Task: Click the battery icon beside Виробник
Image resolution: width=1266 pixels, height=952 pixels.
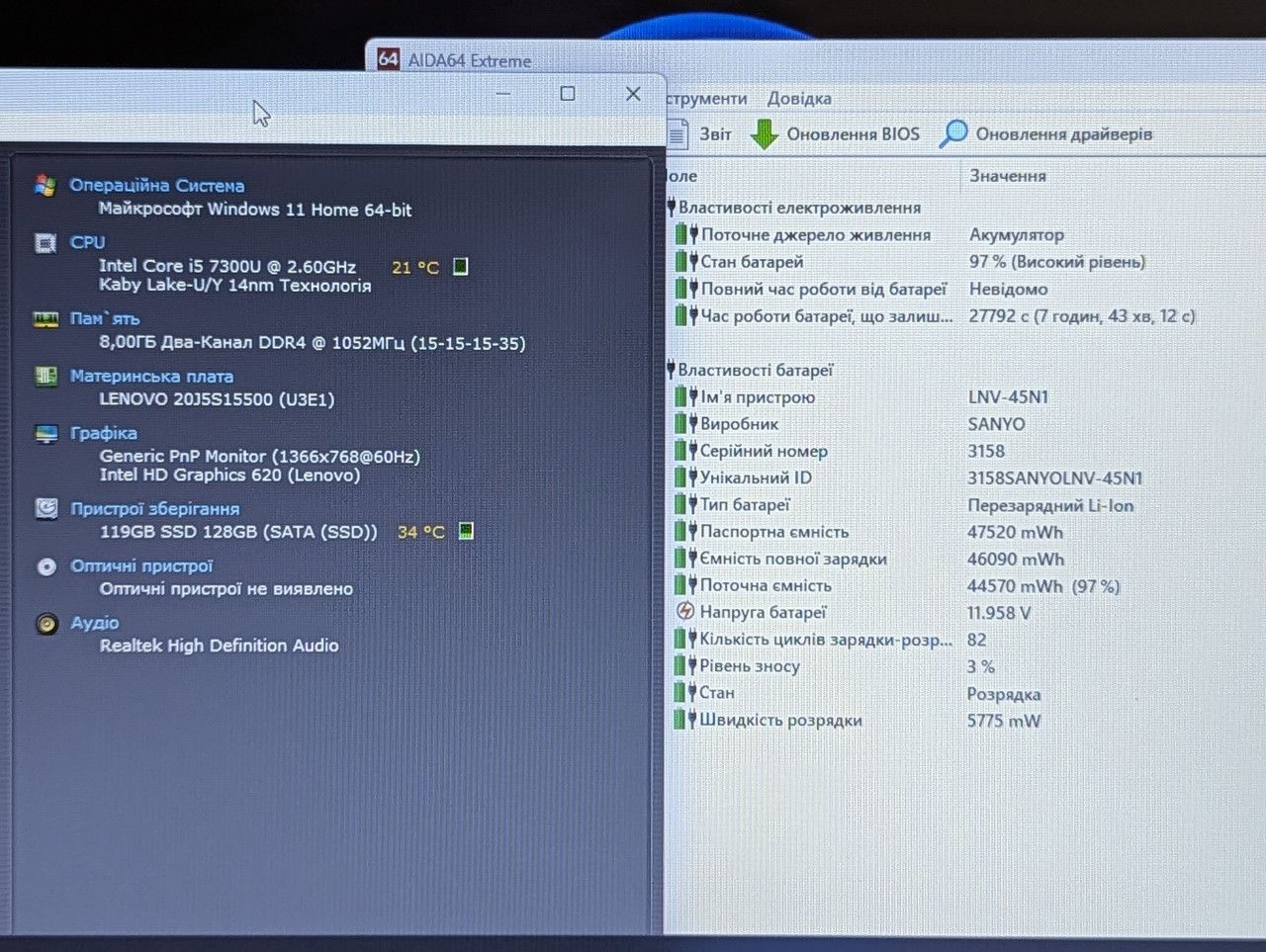Action: 685,423
